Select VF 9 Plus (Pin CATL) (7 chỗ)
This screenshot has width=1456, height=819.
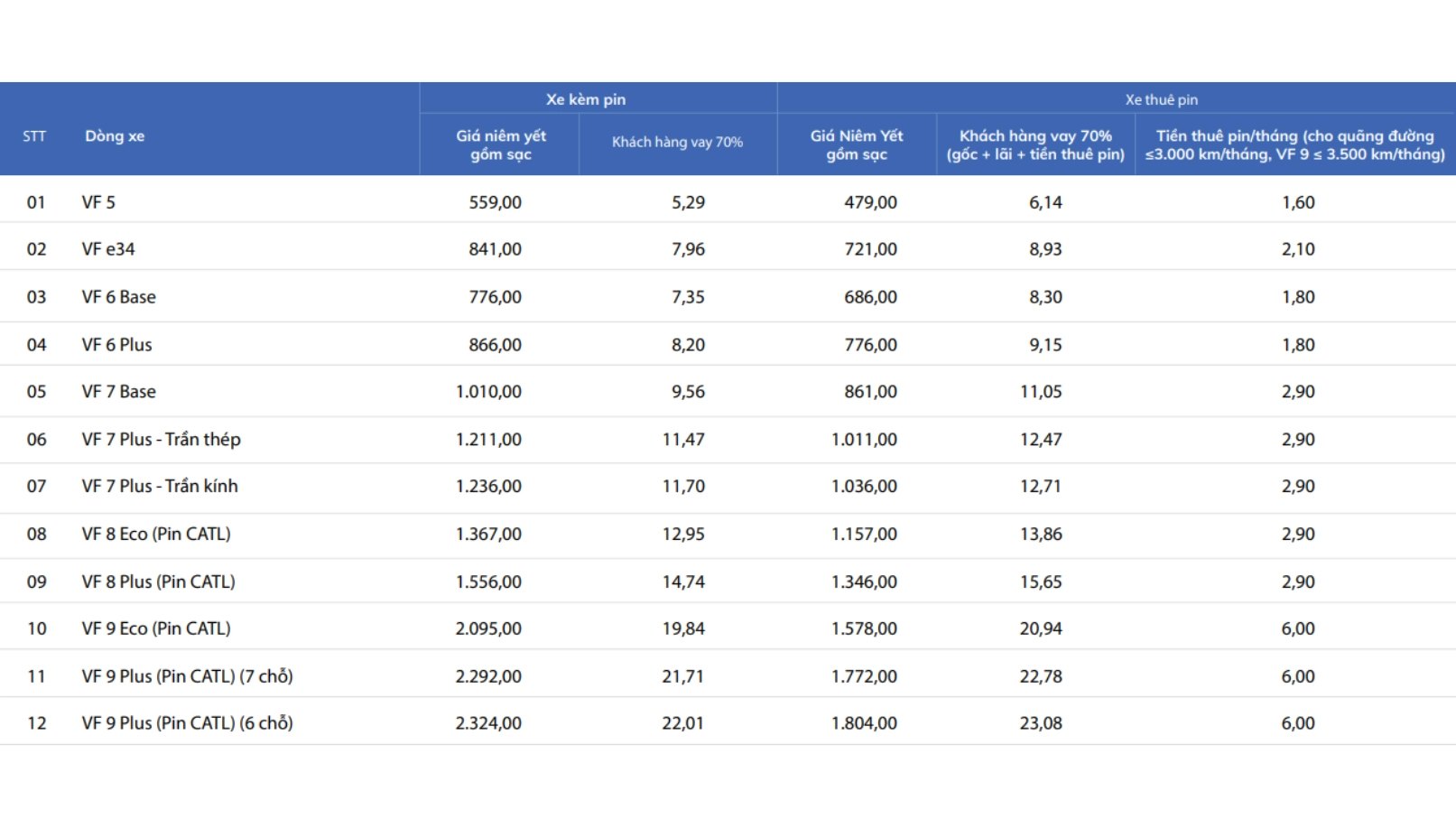187,676
